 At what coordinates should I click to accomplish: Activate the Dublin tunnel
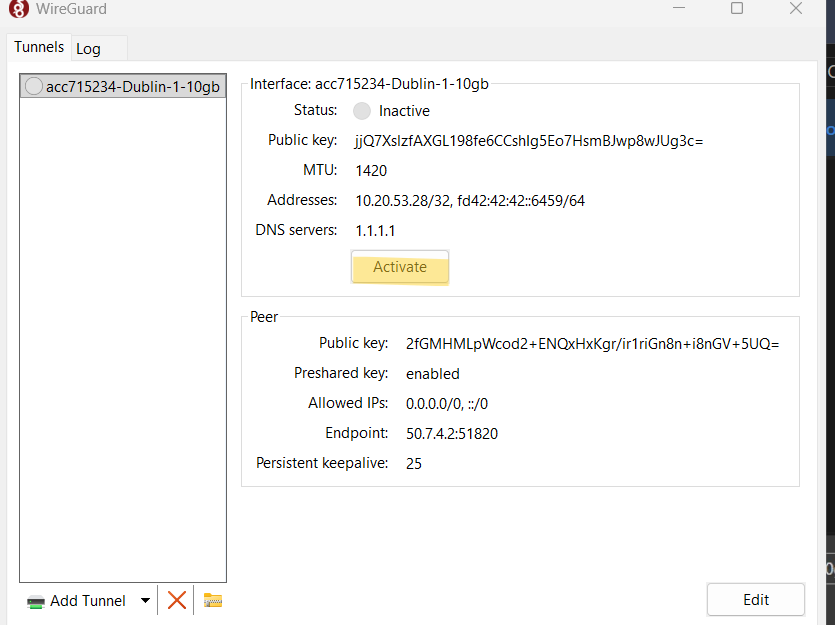(400, 267)
